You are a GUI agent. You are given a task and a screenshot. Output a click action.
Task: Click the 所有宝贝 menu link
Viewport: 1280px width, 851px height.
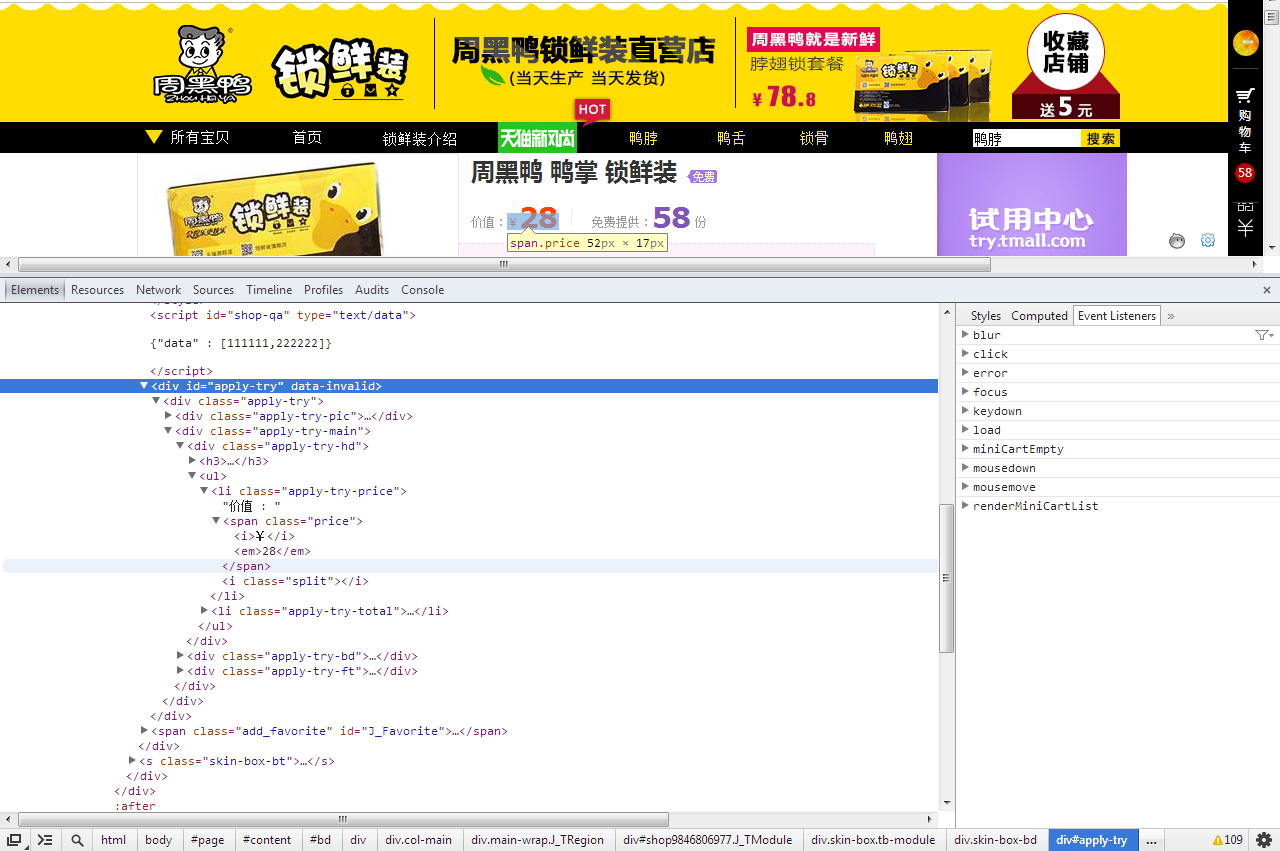(199, 138)
